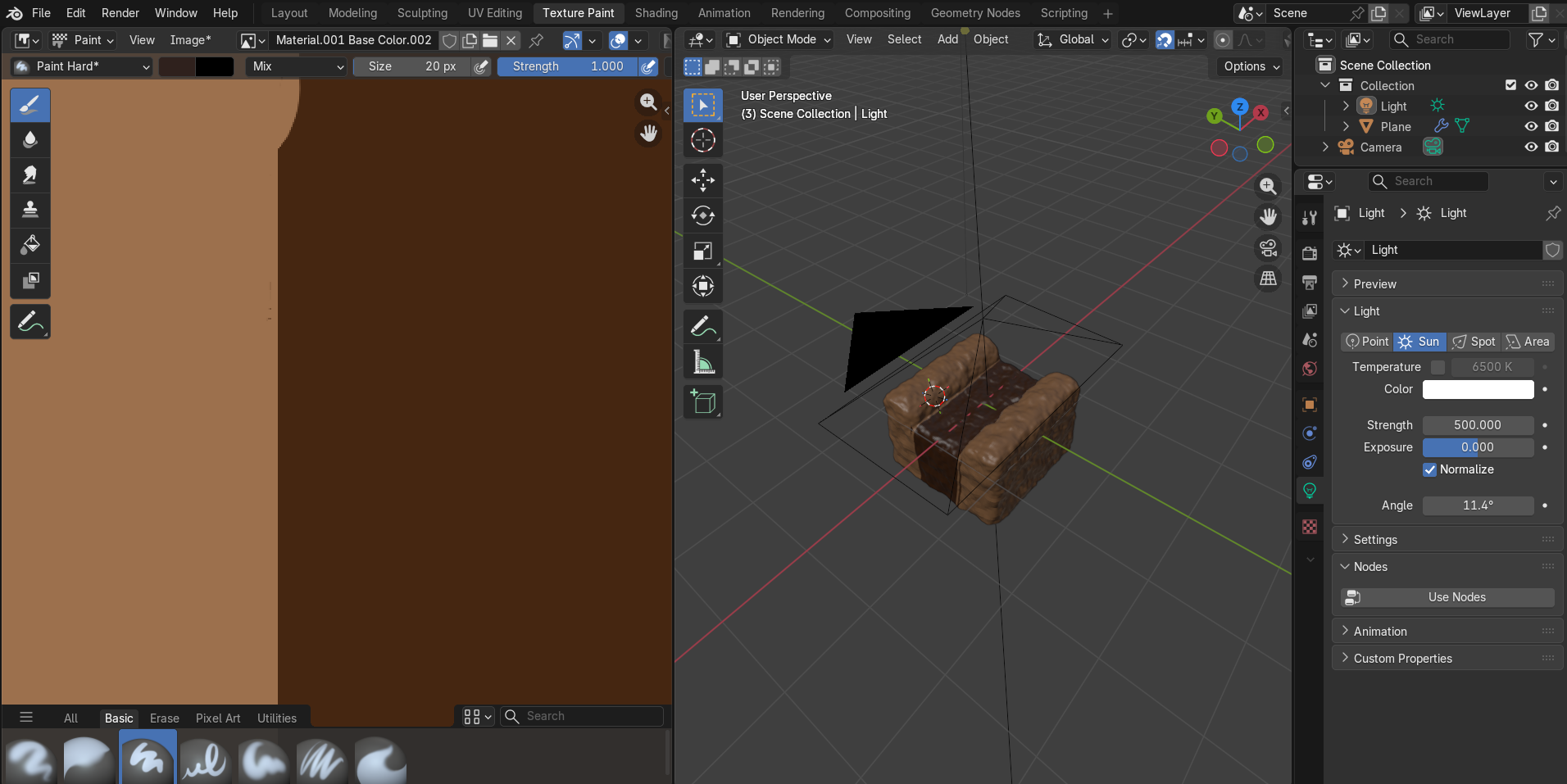This screenshot has width=1567, height=784.
Task: Select the Rotate tool in 3D viewport
Action: (x=702, y=215)
